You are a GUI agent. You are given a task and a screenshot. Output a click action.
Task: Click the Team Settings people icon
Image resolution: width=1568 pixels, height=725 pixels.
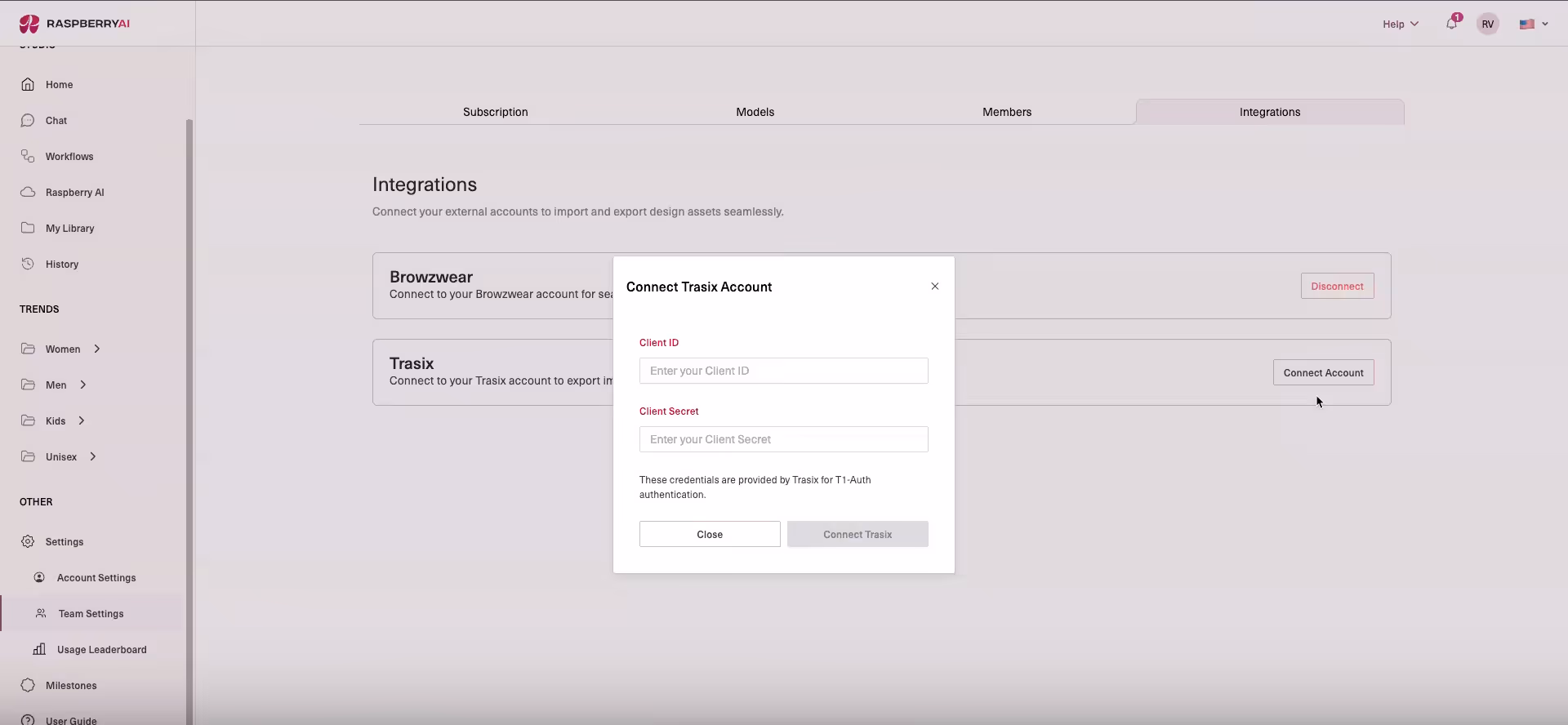tap(41, 613)
